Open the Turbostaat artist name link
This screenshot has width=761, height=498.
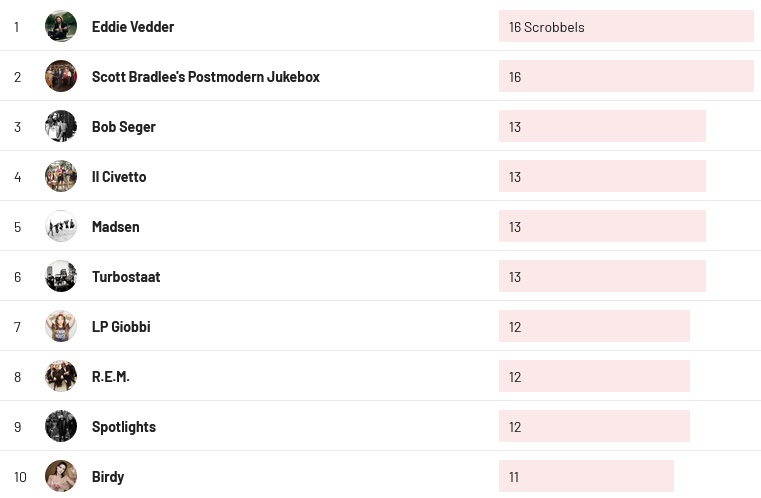(126, 277)
